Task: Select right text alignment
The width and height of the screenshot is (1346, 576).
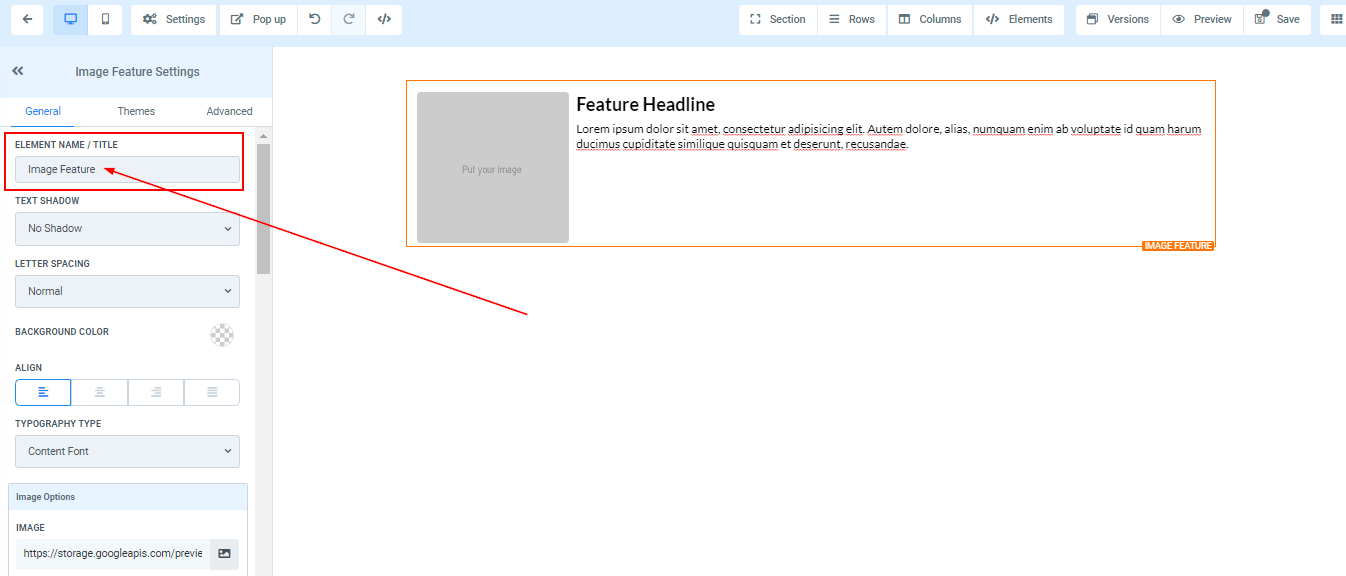Action: pyautogui.click(x=156, y=392)
